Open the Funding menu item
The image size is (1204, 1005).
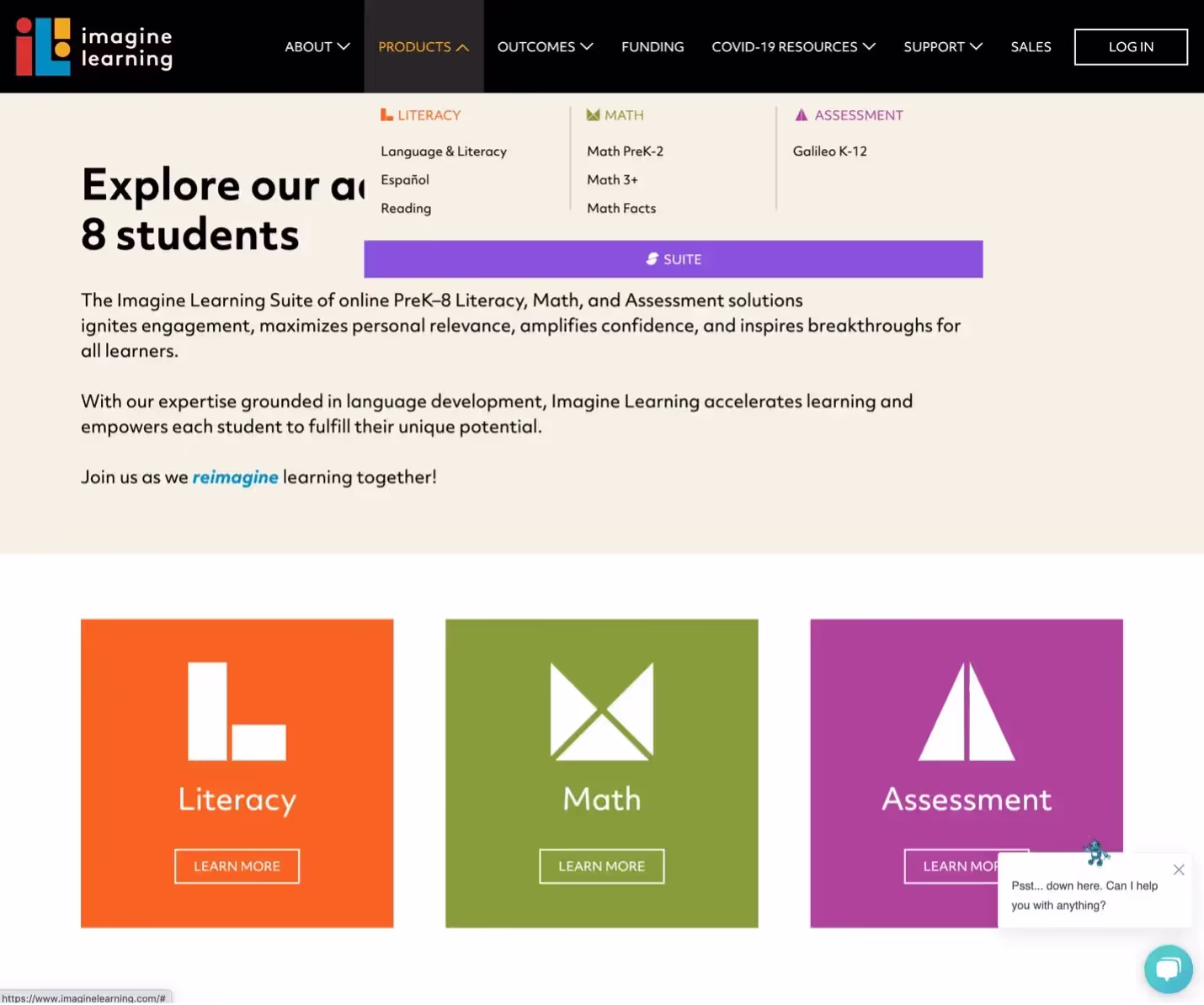pyautogui.click(x=653, y=47)
